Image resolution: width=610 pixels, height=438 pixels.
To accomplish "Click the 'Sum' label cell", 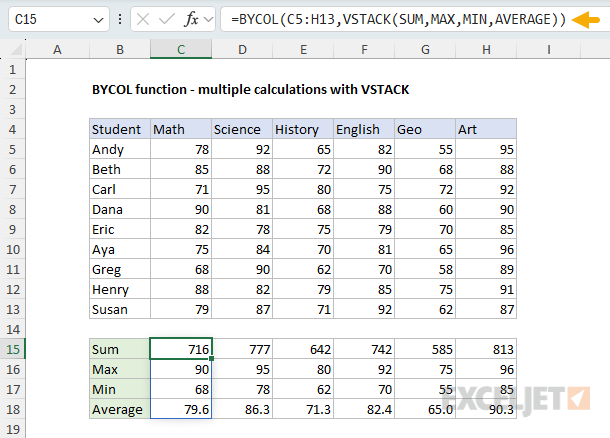I will point(120,349).
